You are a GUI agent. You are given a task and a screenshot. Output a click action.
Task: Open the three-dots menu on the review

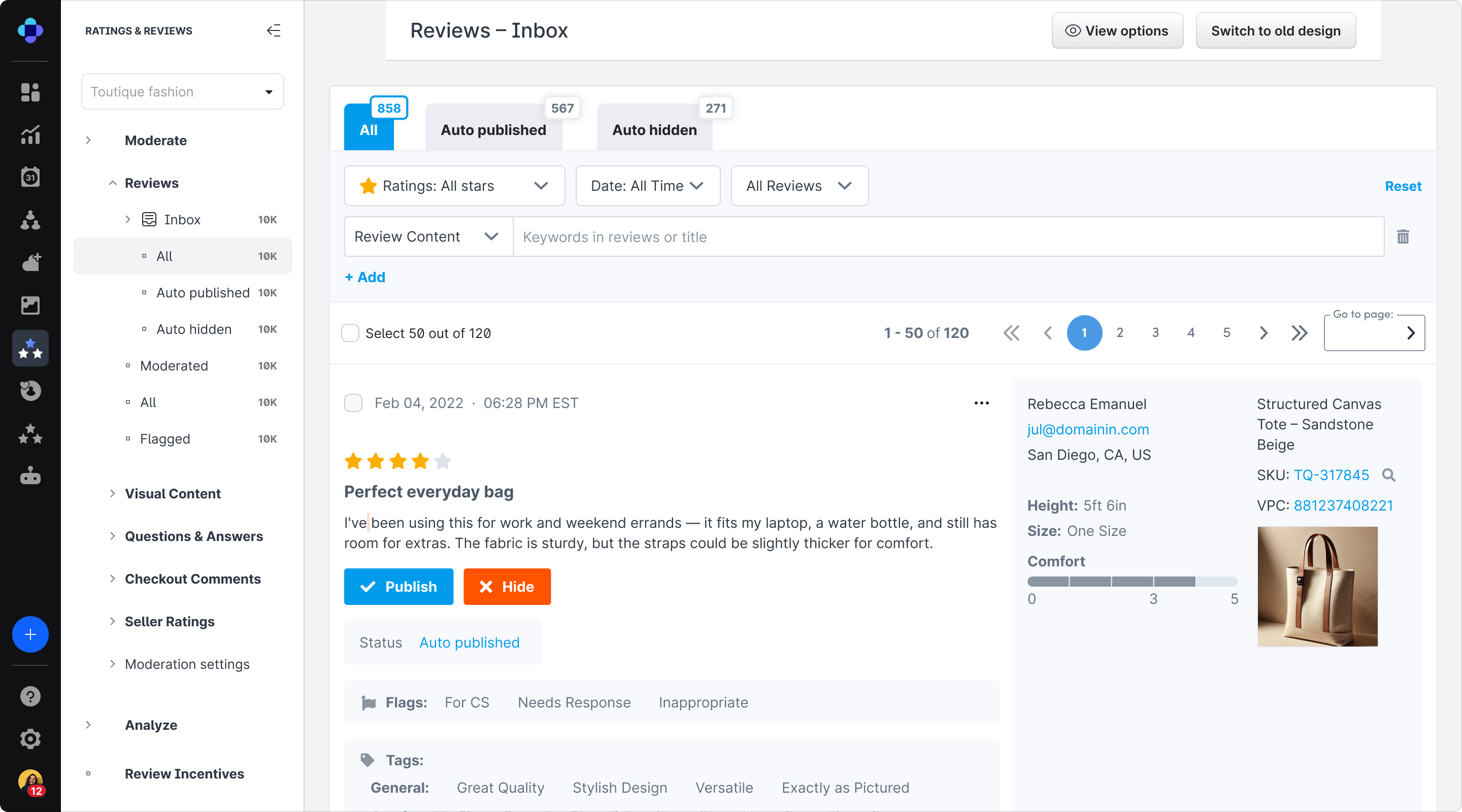[981, 403]
